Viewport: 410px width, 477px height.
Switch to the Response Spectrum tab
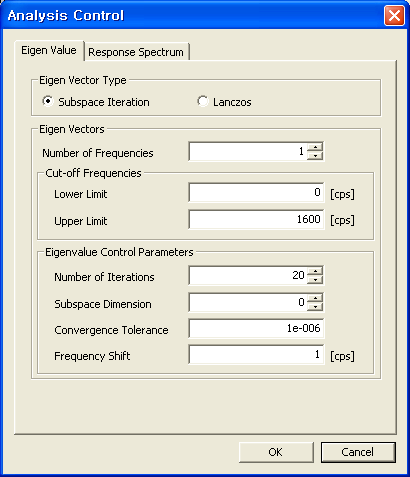(x=136, y=52)
